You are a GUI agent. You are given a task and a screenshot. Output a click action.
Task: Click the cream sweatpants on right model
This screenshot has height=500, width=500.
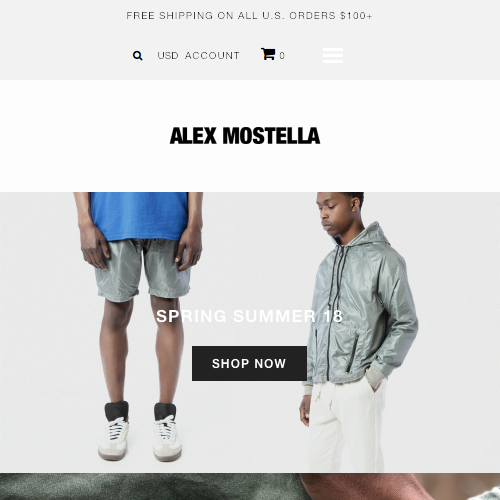347,427
